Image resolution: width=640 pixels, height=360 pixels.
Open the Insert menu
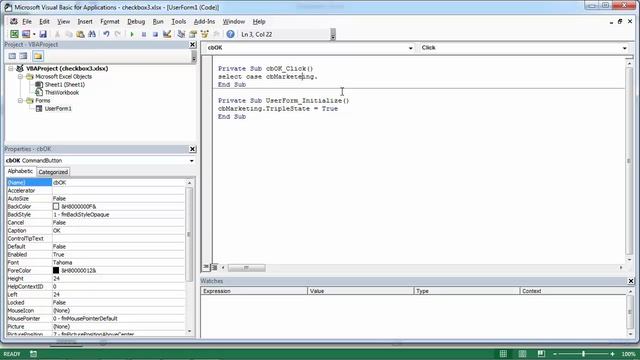tap(85, 22)
